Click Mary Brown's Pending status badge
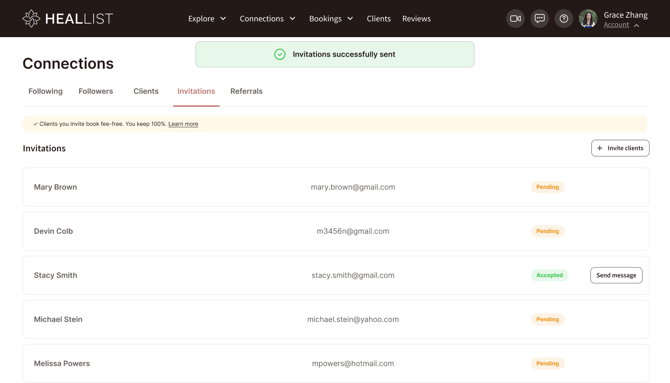 pos(547,187)
